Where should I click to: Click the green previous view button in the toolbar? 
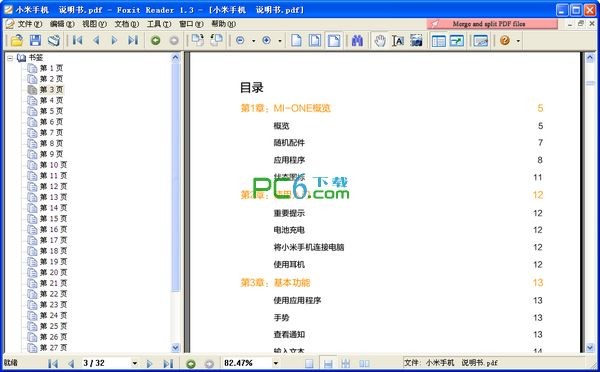pos(155,40)
